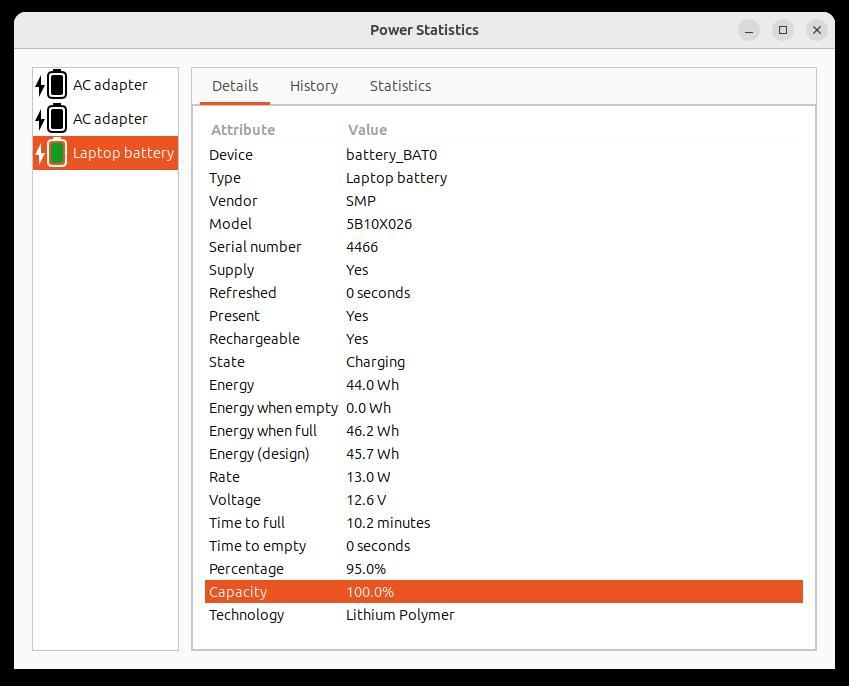Pick the Serial number row
Viewport: 849px width, 686px height.
[503, 247]
